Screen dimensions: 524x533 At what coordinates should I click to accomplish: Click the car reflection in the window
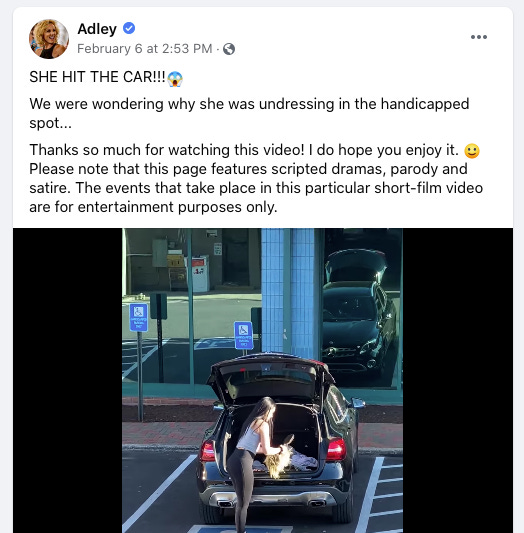click(359, 316)
